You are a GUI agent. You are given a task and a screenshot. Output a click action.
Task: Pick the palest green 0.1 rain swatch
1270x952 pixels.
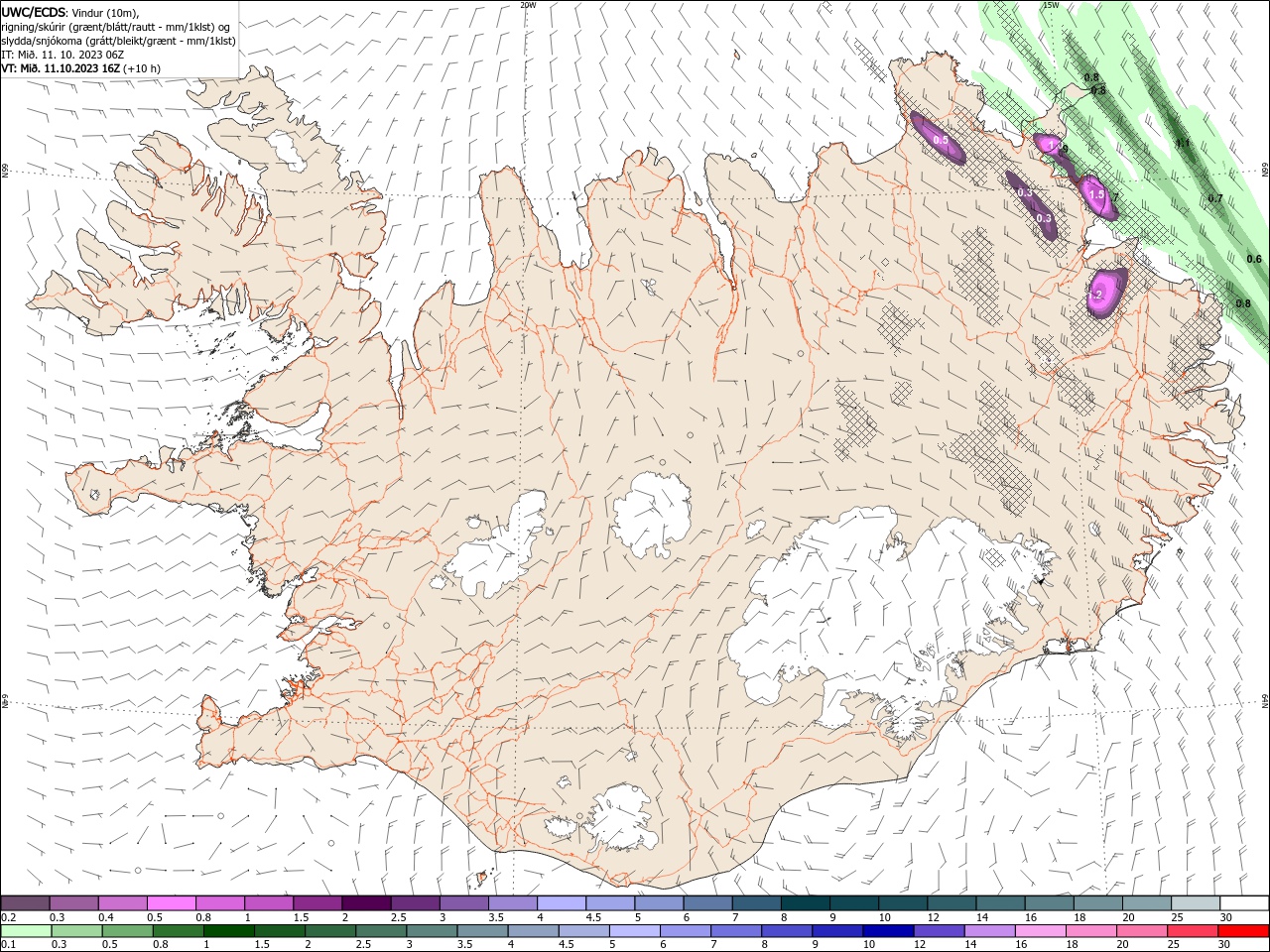click(x=26, y=931)
